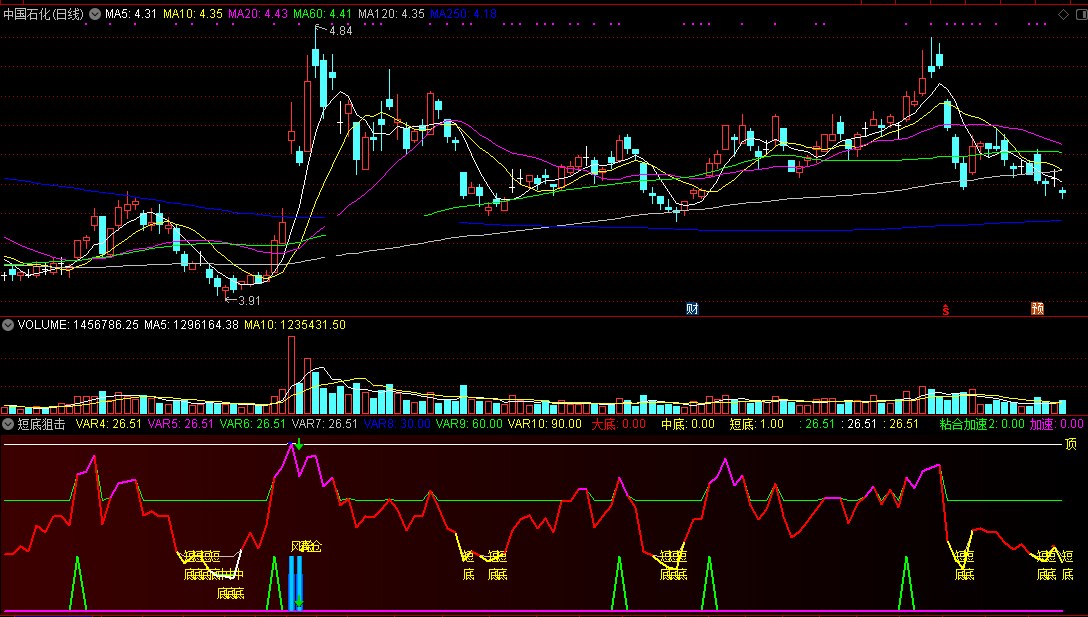1088x617 pixels.
Task: Click volume MA5: 1296164.38 label
Action: point(192,325)
